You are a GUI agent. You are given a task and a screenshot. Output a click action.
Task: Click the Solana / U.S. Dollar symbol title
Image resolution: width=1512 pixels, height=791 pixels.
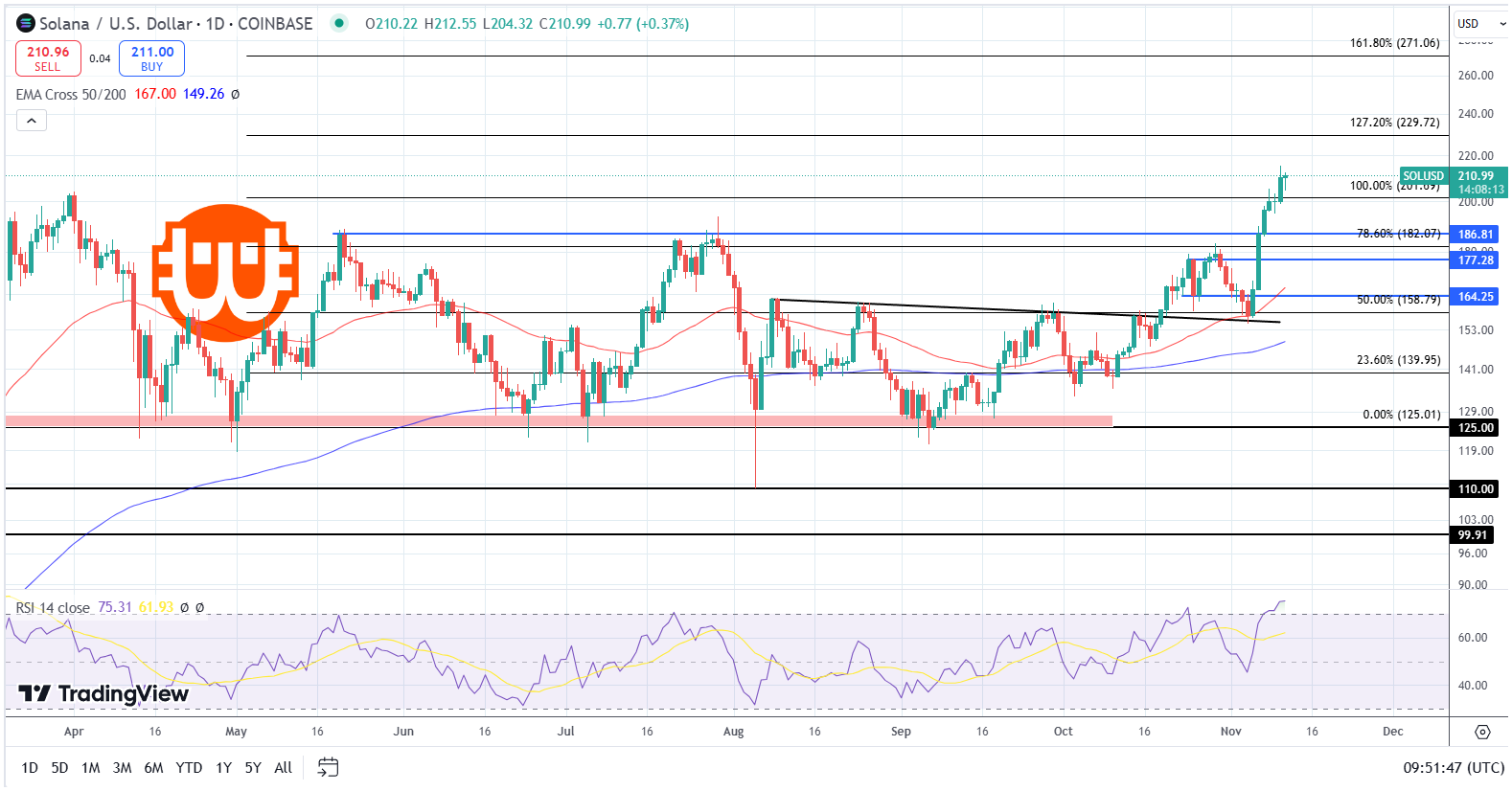tap(116, 23)
